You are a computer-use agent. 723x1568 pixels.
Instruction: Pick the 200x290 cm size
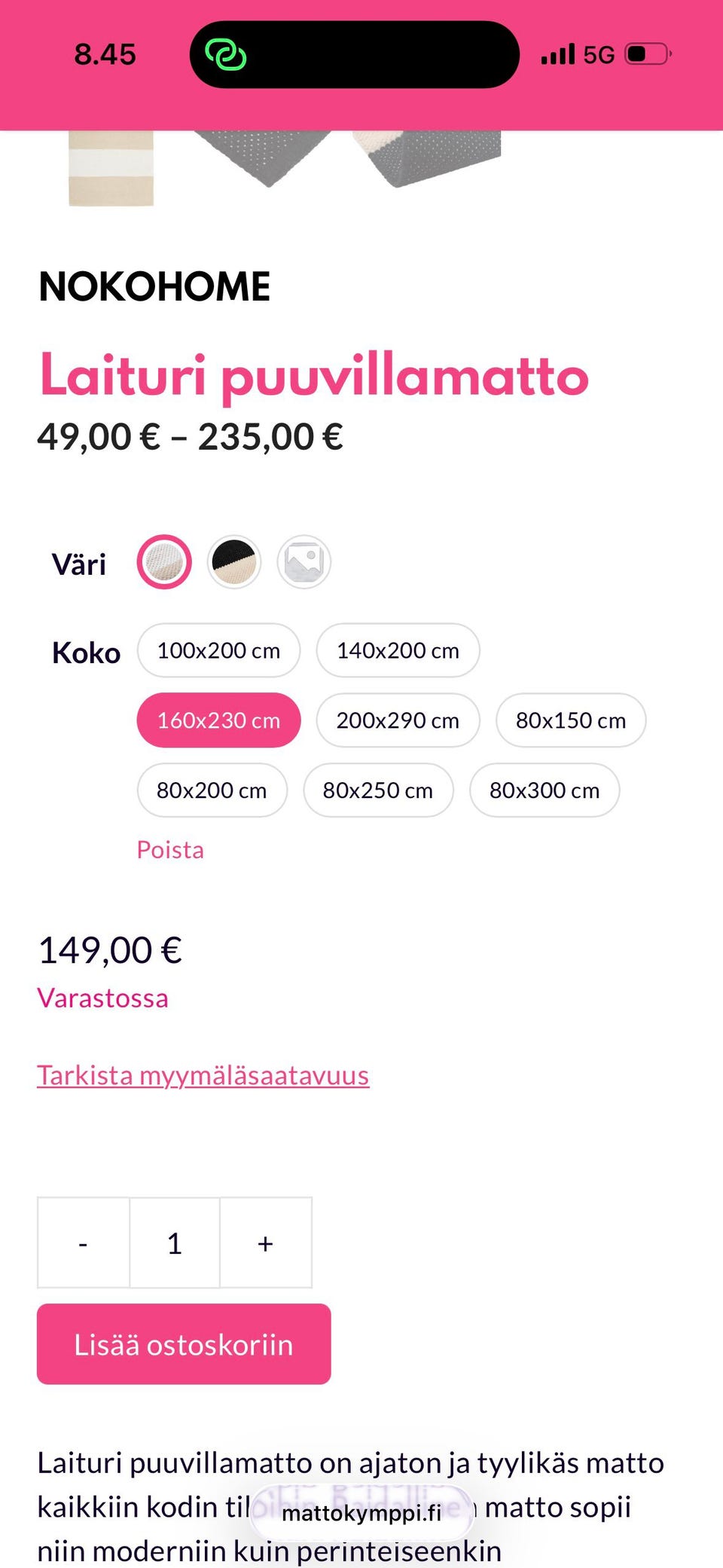click(398, 720)
